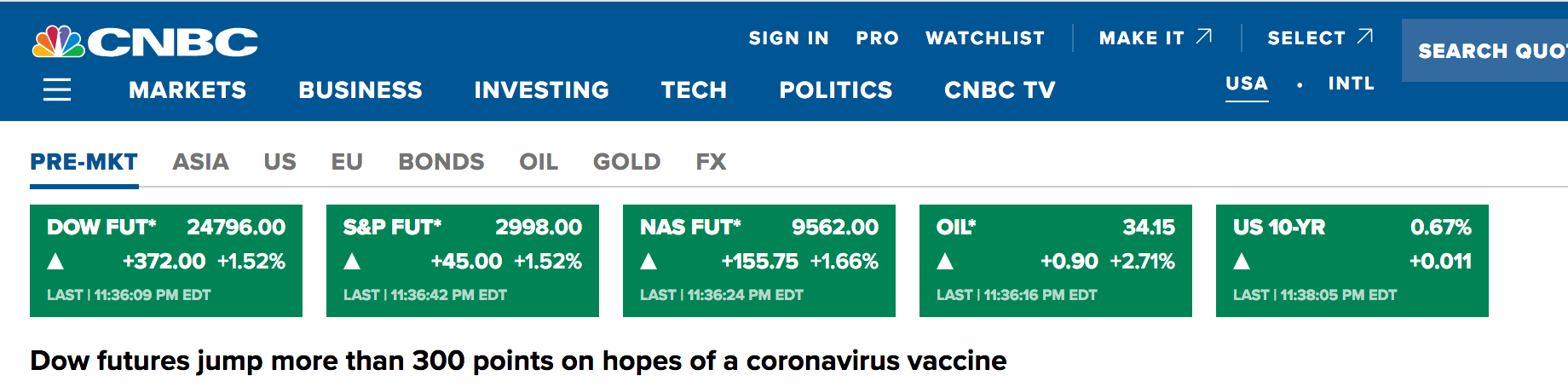Click the Sign In link

pyautogui.click(x=788, y=38)
